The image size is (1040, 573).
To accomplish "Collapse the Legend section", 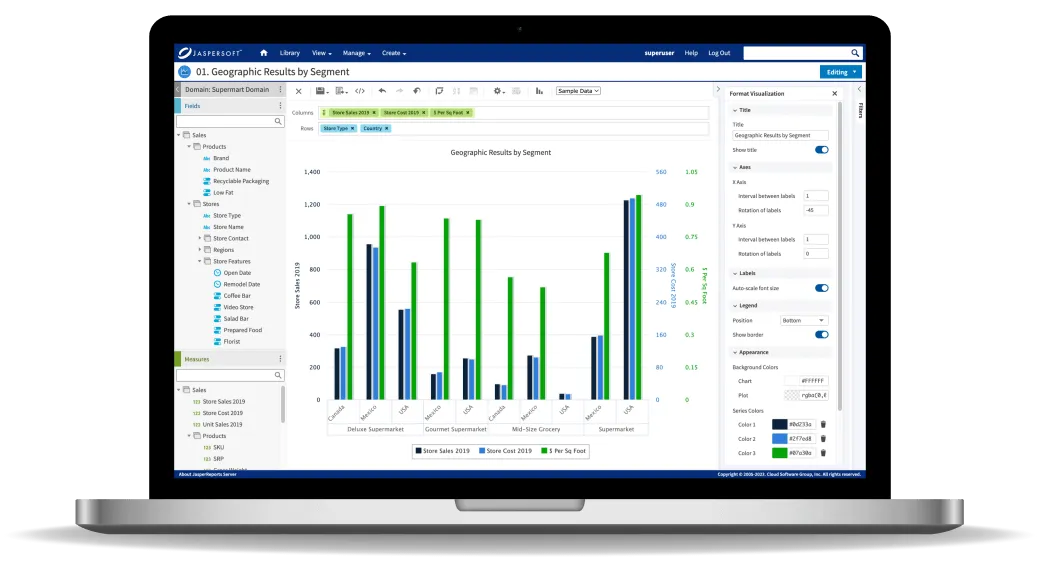I will coord(735,306).
